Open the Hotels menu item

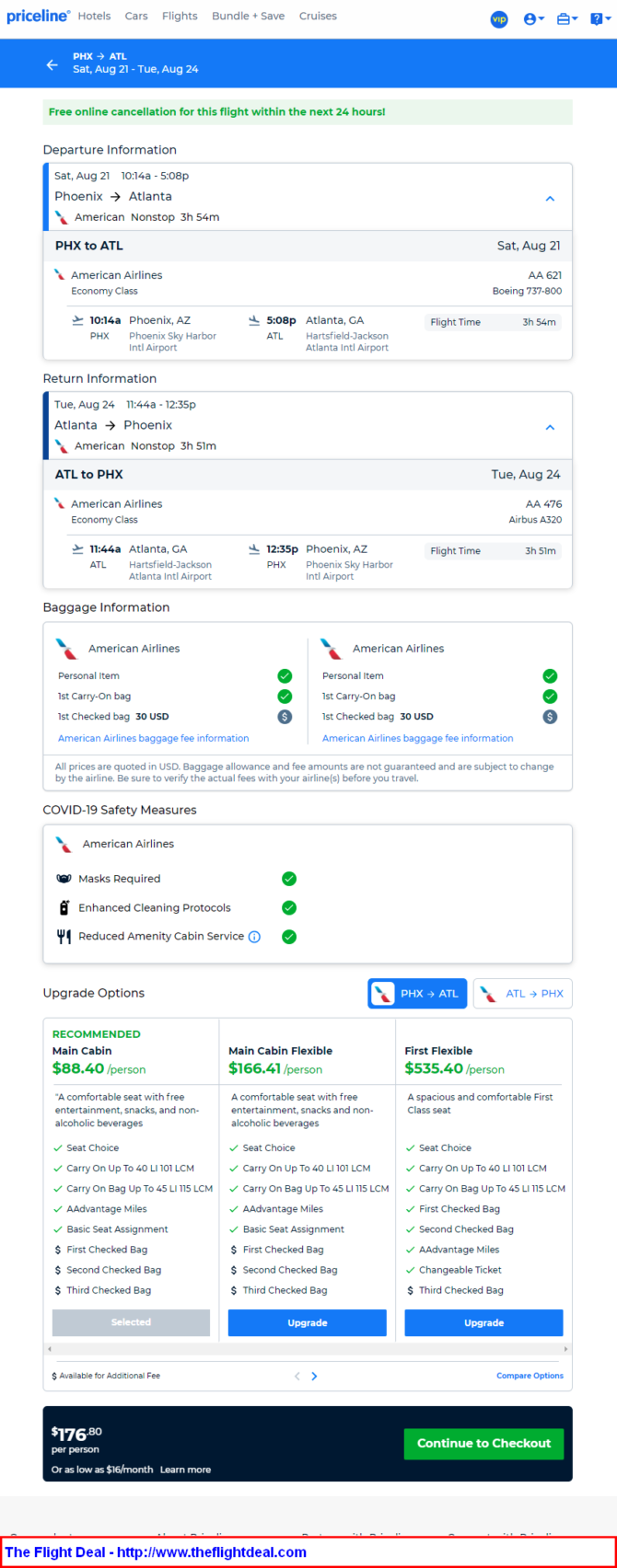94,17
